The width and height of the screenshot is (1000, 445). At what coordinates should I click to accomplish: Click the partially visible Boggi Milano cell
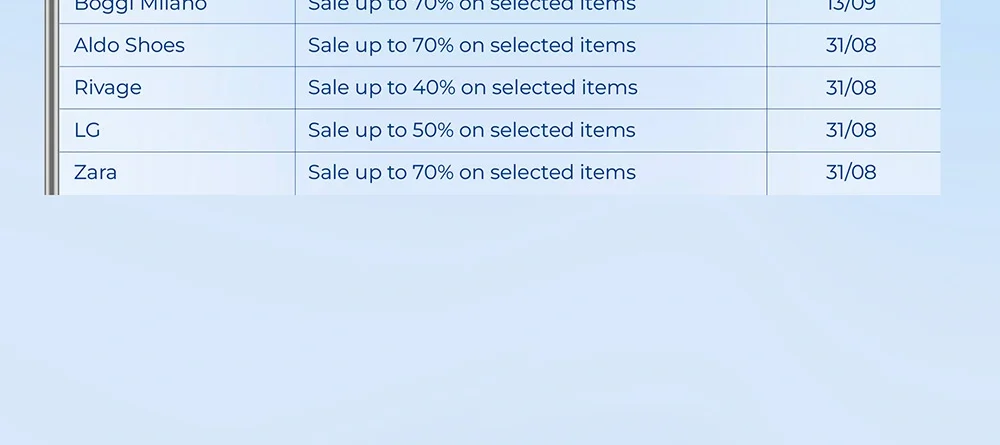[140, 7]
